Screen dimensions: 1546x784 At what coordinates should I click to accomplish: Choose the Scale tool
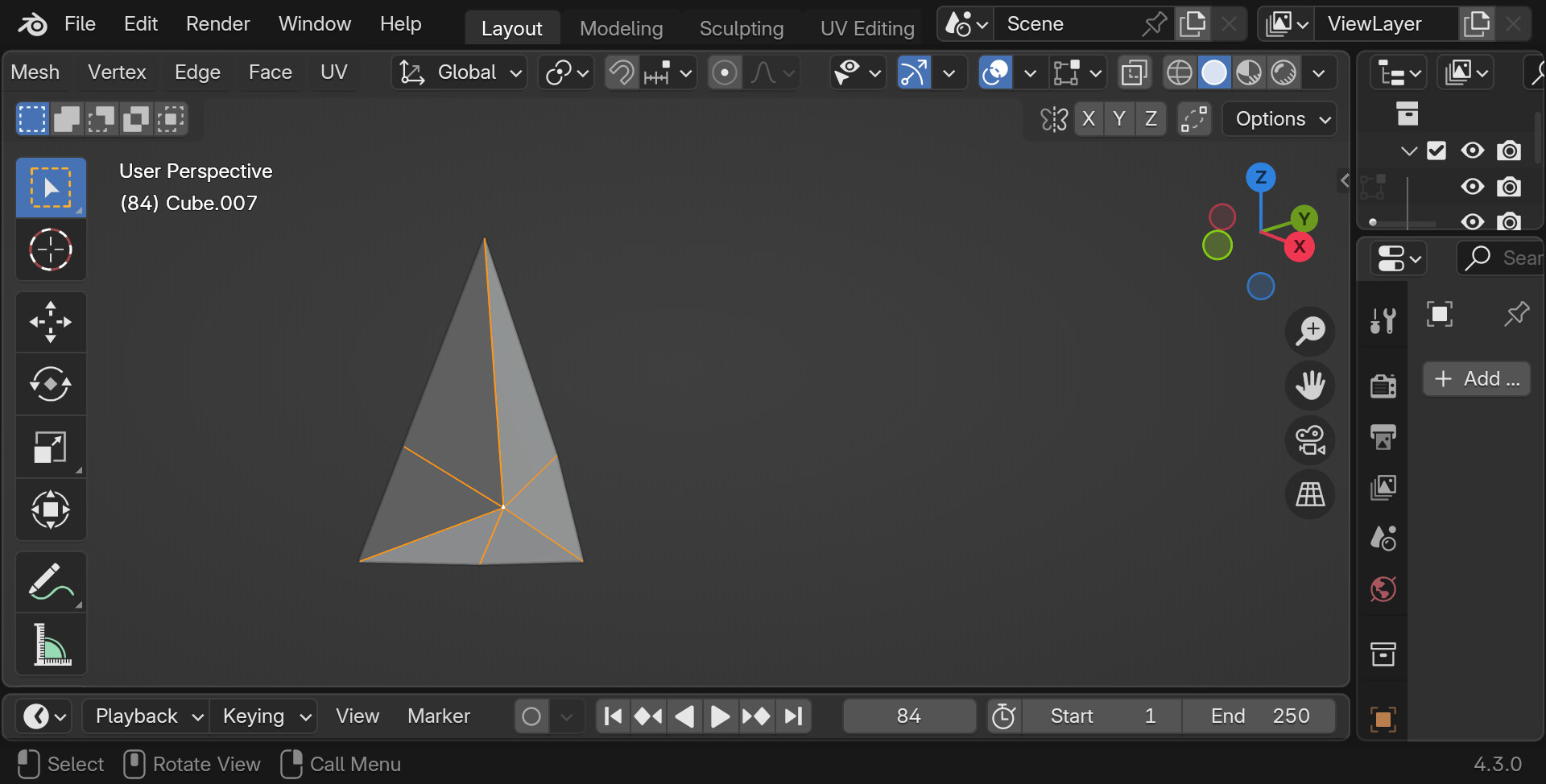pyautogui.click(x=51, y=448)
